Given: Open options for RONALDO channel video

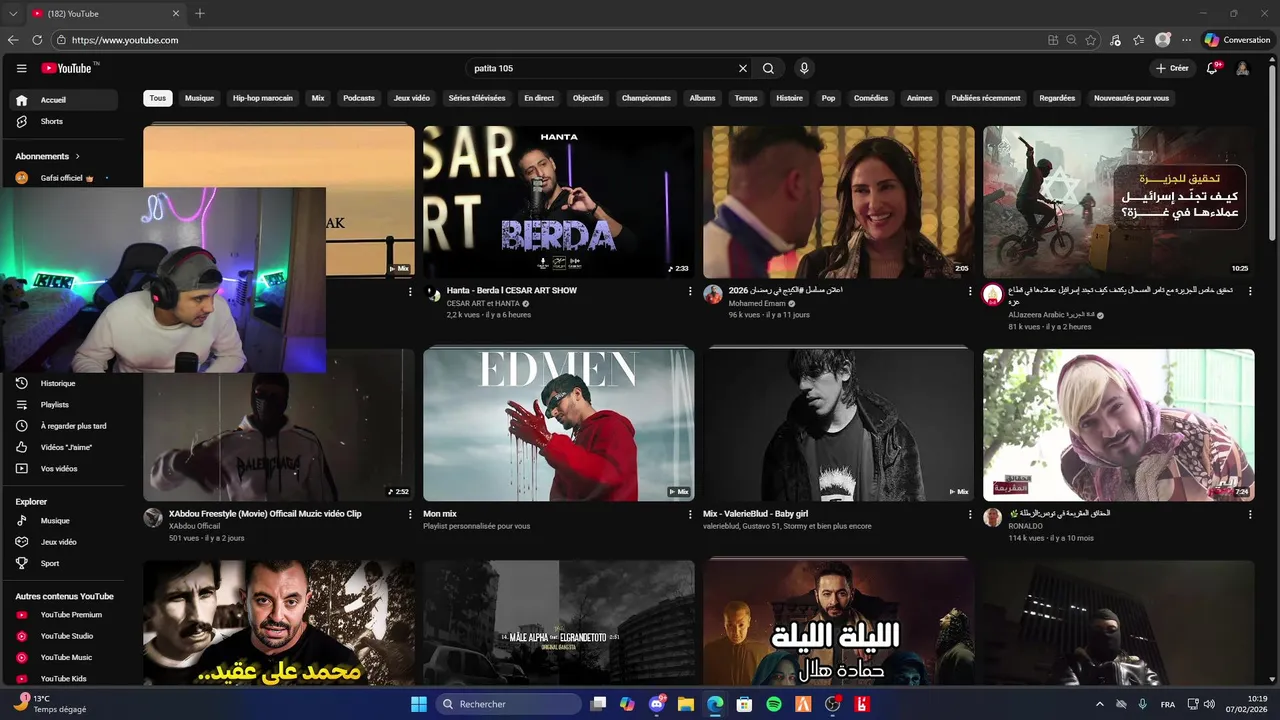Looking at the screenshot, I should pyautogui.click(x=1249, y=514).
